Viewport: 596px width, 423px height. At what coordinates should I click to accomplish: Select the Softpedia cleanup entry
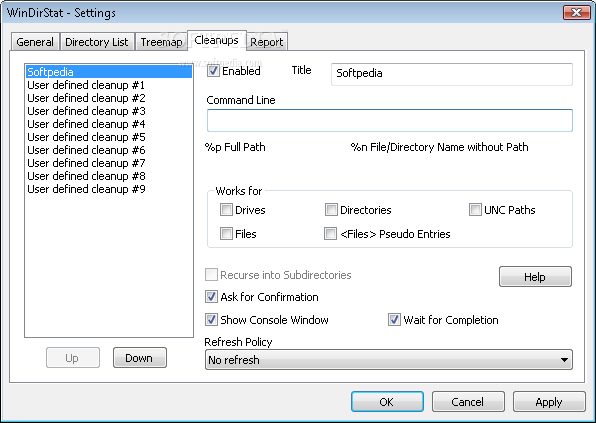point(109,72)
